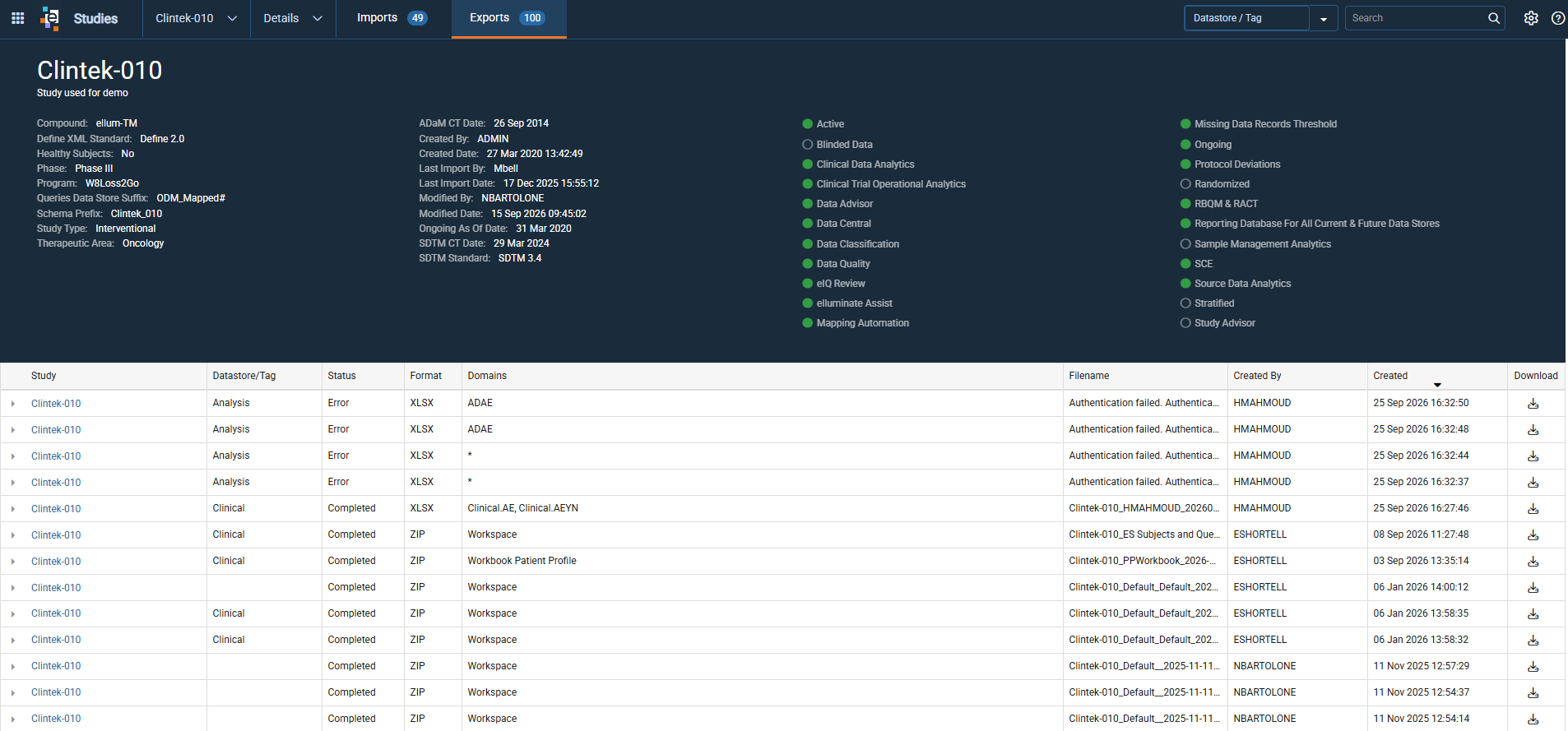1568x731 pixels.
Task: Download the Workbook Patient Profile export
Action: [1533, 562]
